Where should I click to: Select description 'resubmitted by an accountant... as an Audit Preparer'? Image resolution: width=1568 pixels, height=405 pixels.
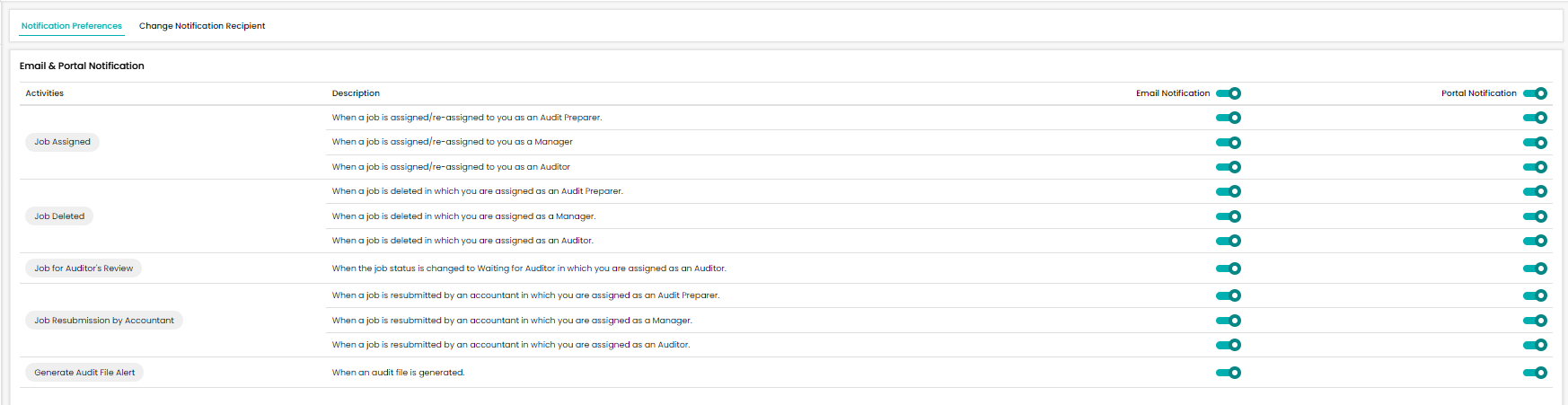[x=525, y=295]
